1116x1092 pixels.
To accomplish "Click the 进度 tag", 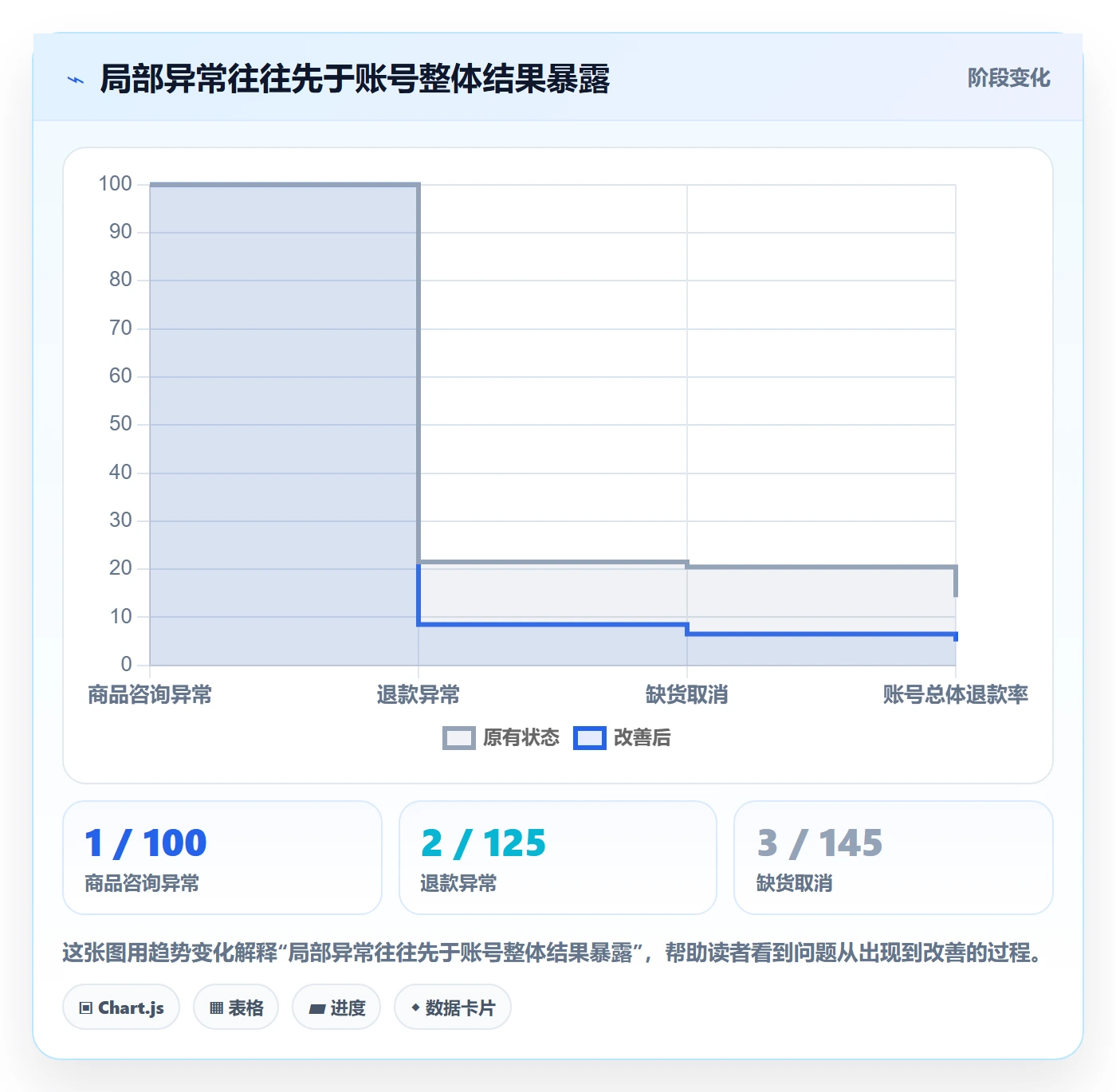I will coord(336,1008).
